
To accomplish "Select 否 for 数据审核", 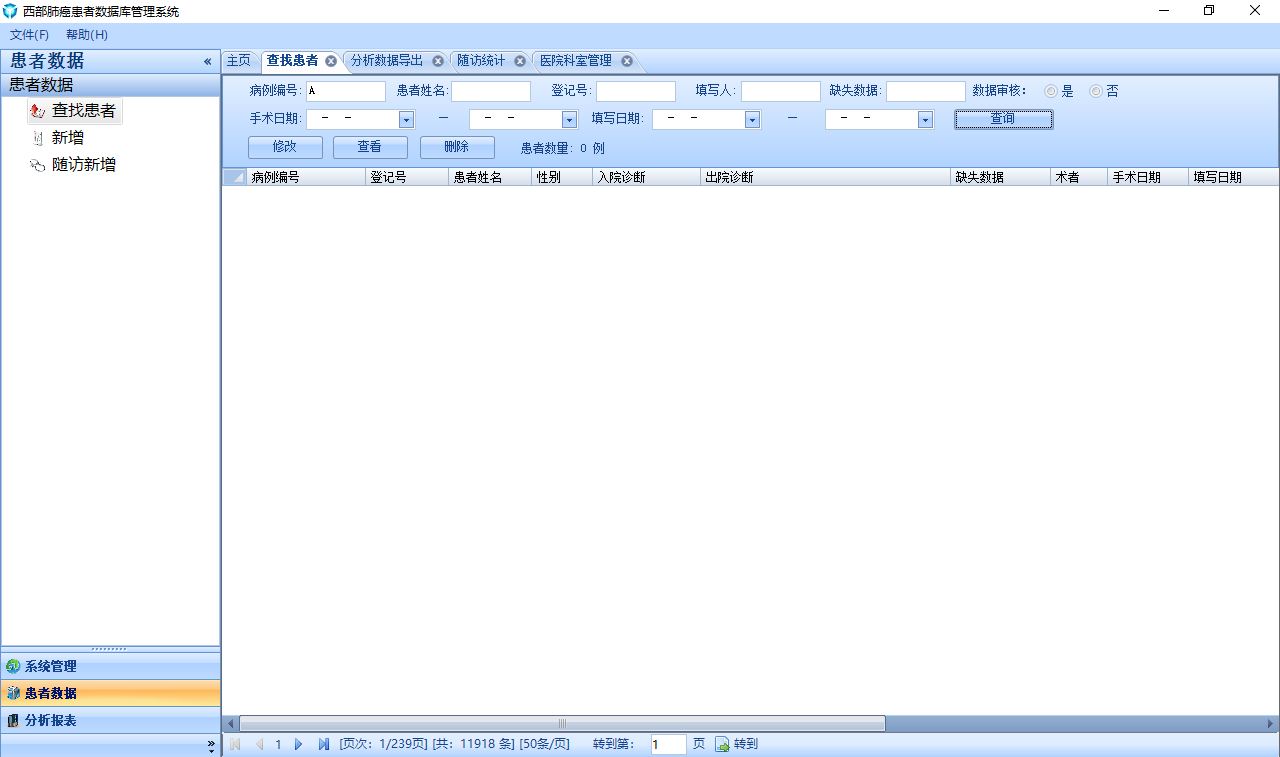I will [1095, 90].
